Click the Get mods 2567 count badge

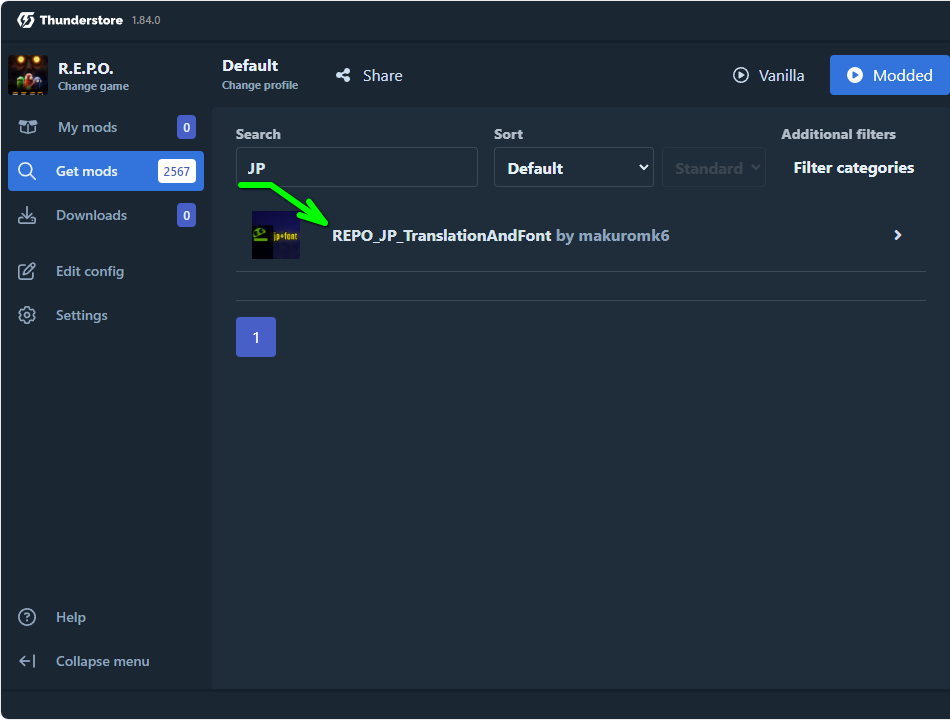(176, 171)
